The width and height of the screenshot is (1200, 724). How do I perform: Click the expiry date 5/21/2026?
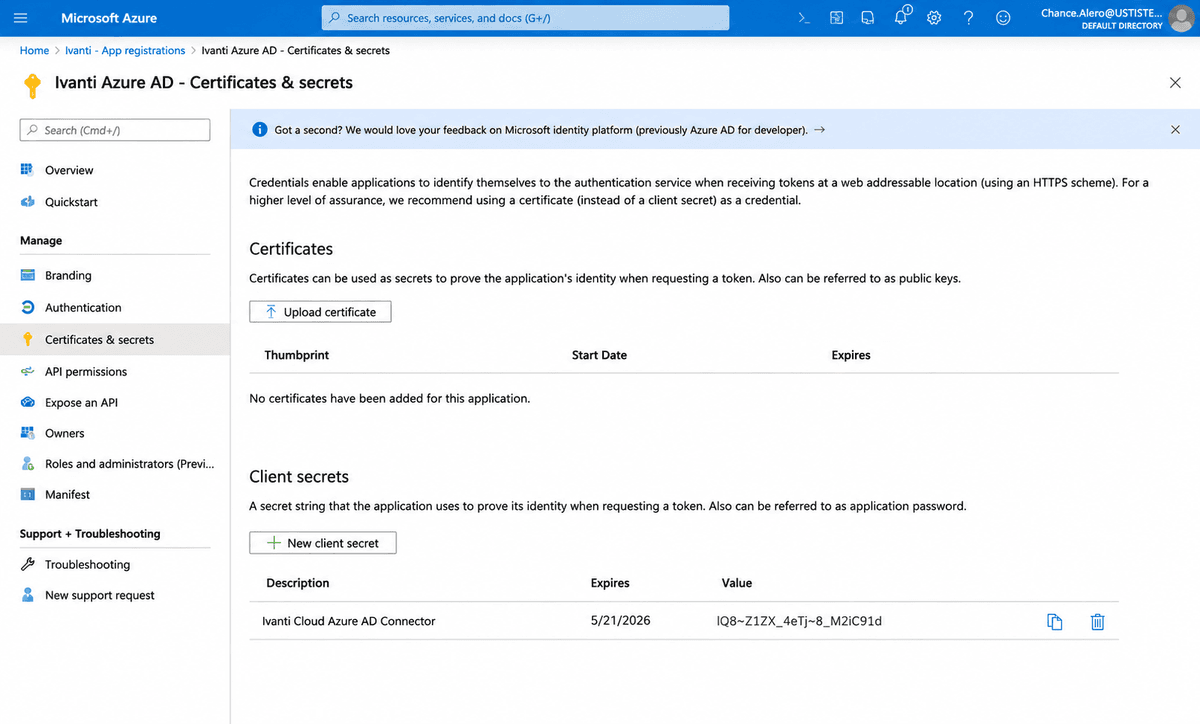[620, 621]
